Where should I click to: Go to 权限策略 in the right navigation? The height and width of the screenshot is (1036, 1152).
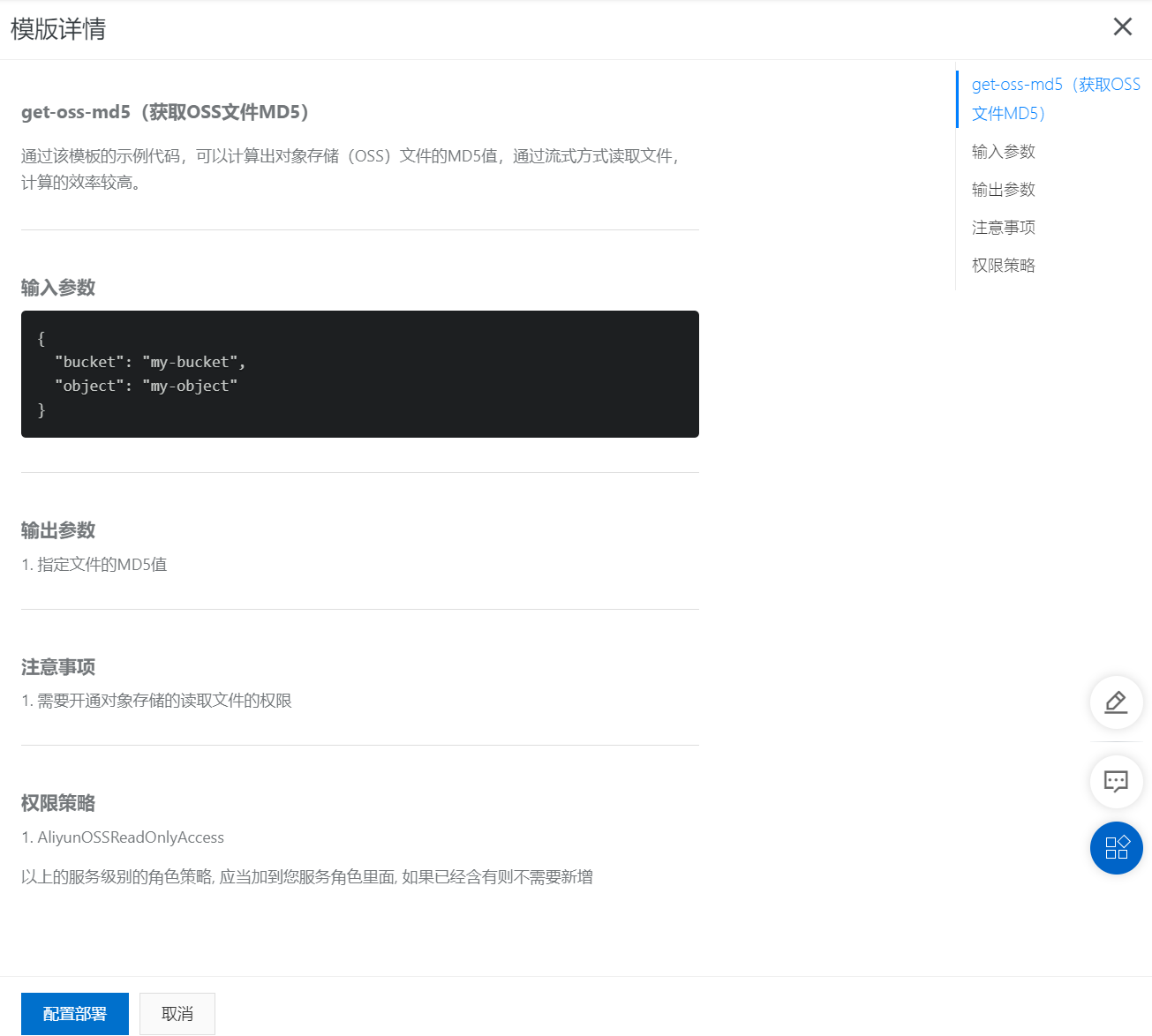pyautogui.click(x=1004, y=266)
